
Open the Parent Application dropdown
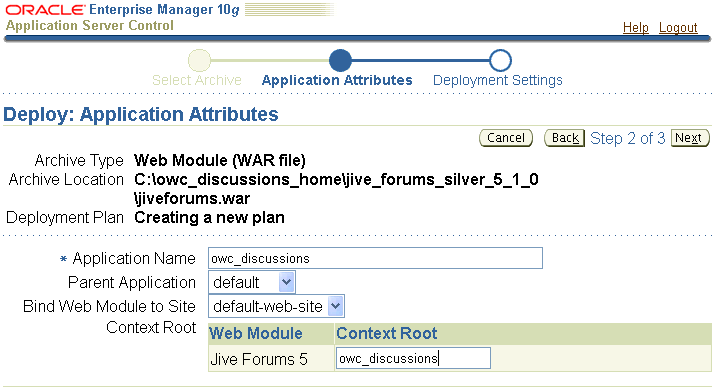click(x=252, y=282)
